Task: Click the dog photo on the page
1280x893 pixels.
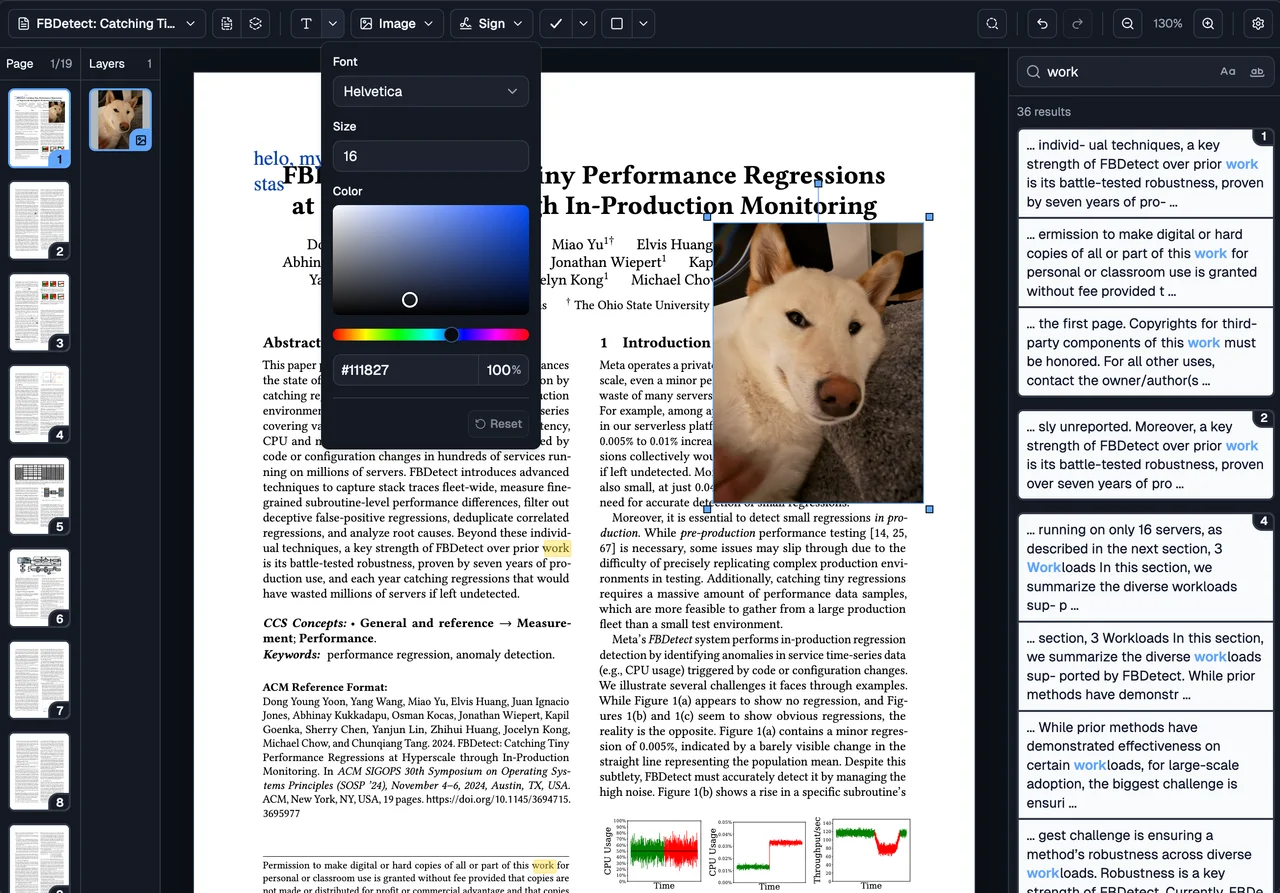Action: click(x=818, y=362)
